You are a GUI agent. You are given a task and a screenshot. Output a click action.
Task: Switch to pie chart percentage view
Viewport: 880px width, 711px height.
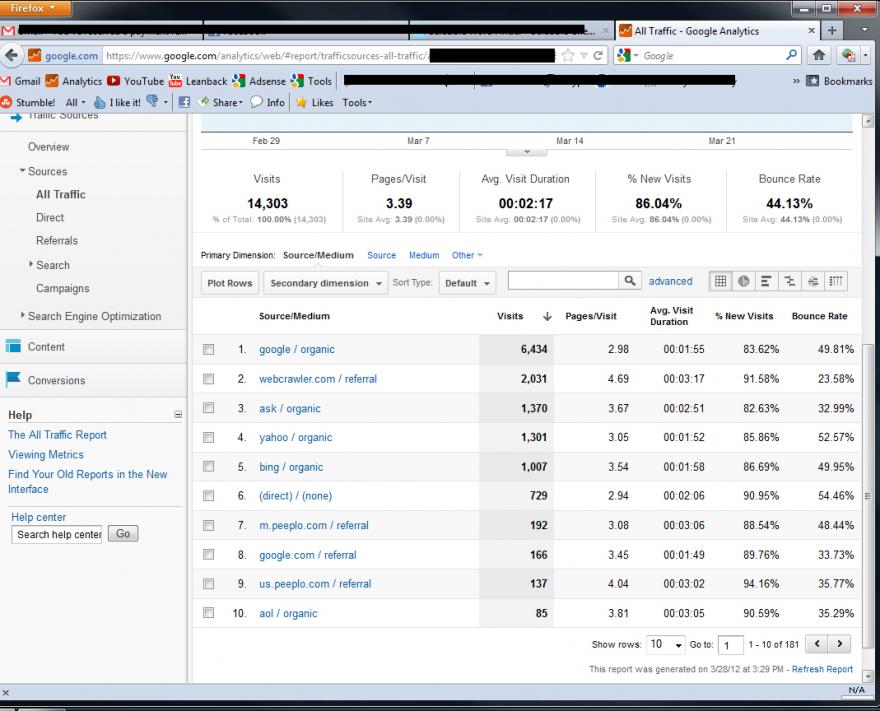coord(744,281)
